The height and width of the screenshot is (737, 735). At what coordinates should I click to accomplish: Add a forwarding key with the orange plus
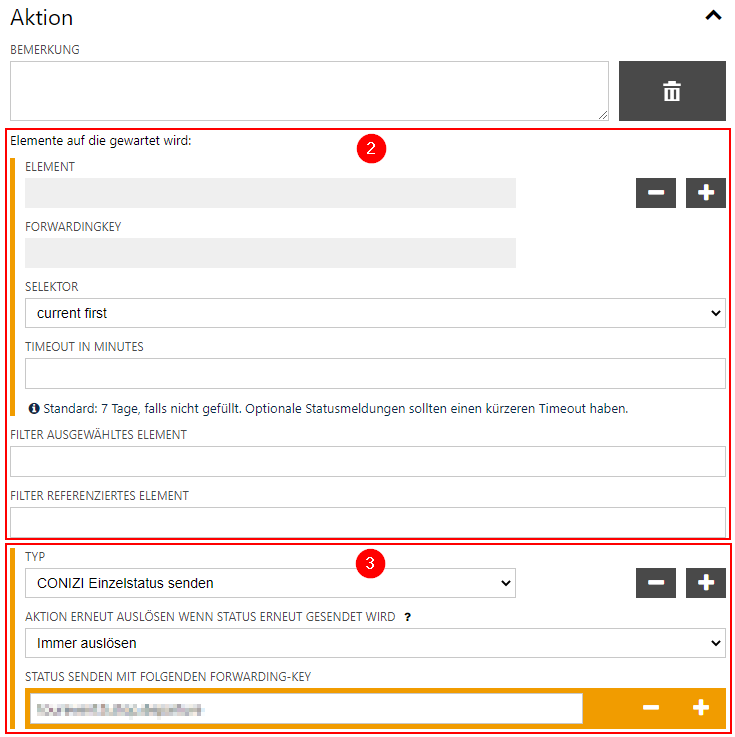pos(701,708)
